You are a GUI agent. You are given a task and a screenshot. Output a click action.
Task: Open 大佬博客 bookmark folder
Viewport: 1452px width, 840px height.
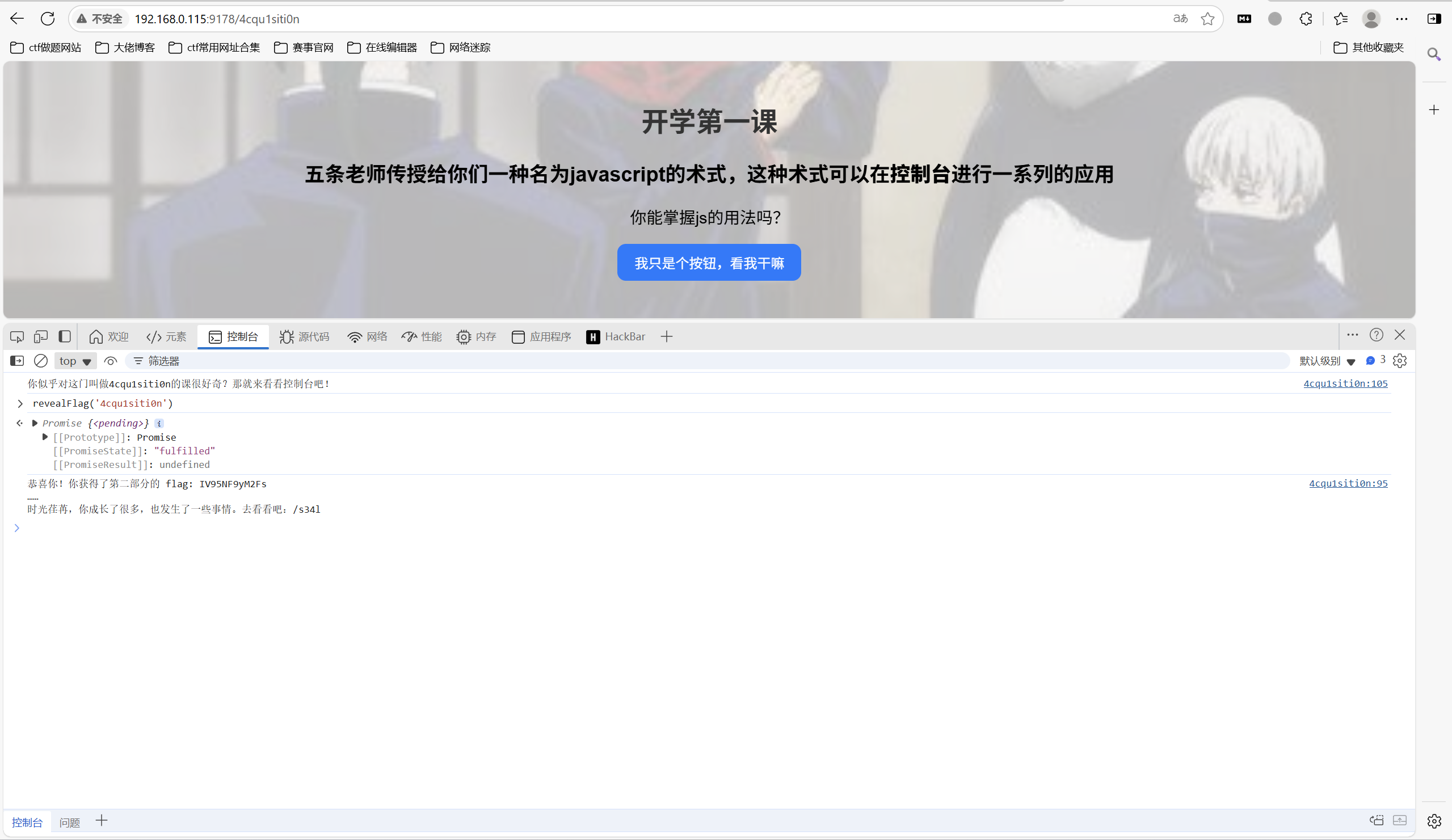[x=124, y=48]
